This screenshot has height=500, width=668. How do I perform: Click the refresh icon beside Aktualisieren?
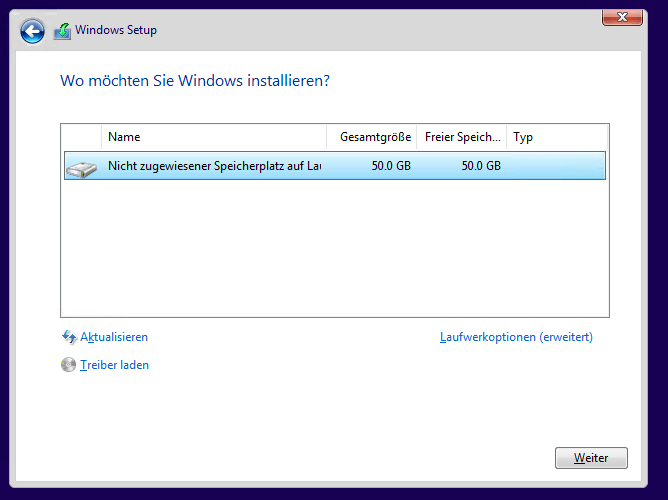pyautogui.click(x=69, y=338)
